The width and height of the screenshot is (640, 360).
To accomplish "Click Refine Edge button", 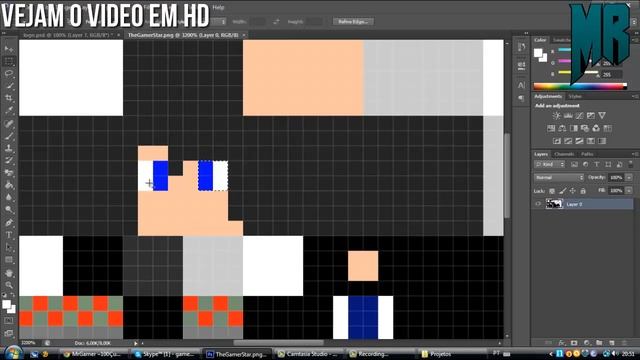I will tap(353, 22).
